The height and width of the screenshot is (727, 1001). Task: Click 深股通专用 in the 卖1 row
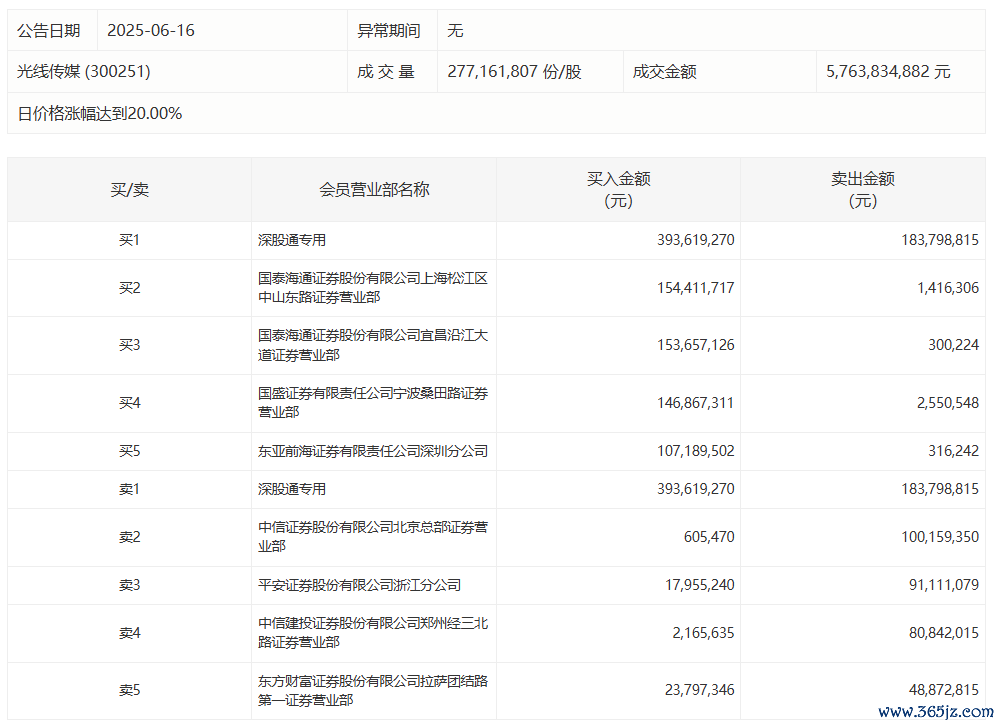pos(292,490)
